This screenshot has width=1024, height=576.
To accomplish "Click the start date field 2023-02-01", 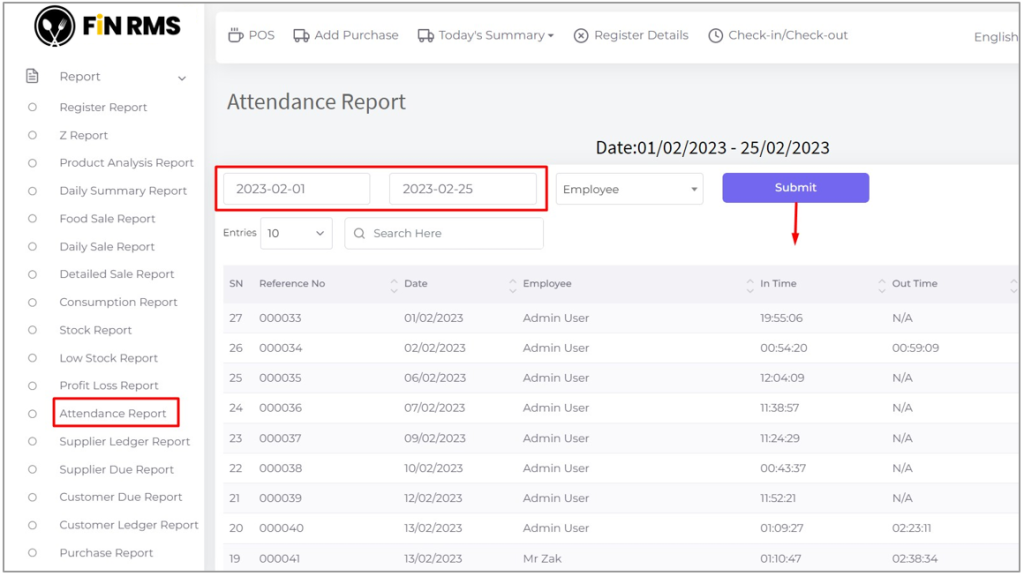I will pyautogui.click(x=296, y=189).
